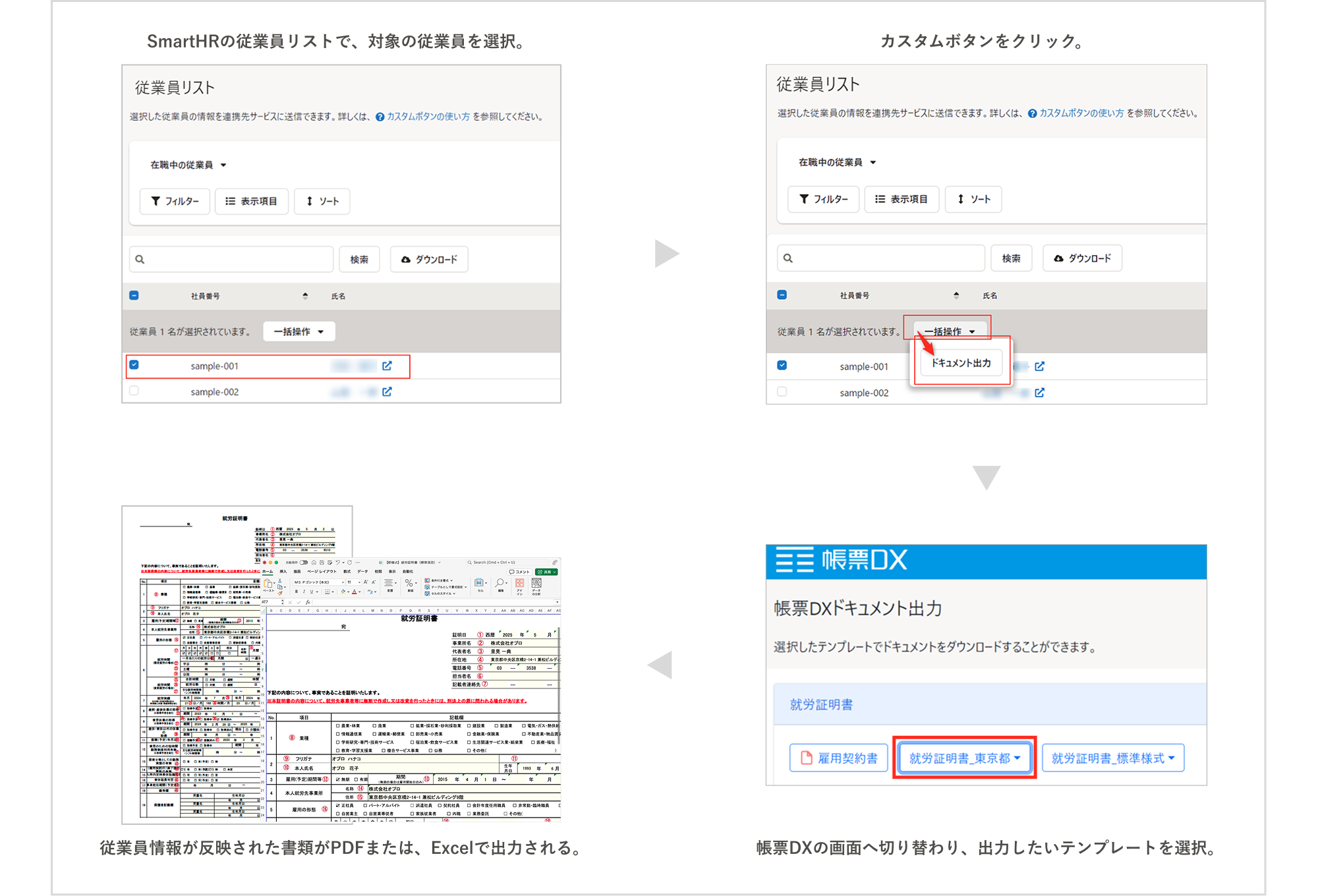
Task: Click 表示項目 button in the ドキュメント出力 step list
Action: coord(901,199)
